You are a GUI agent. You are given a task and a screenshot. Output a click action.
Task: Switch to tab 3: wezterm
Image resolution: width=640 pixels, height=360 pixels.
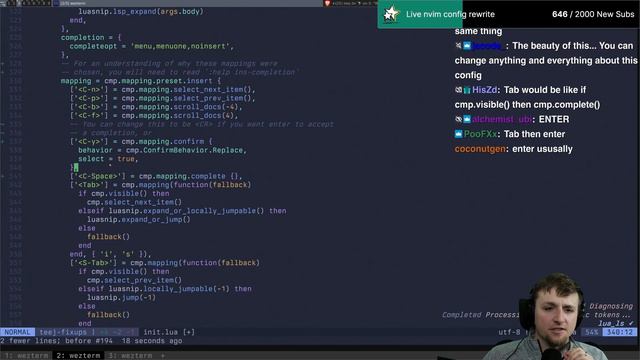coord(131,356)
